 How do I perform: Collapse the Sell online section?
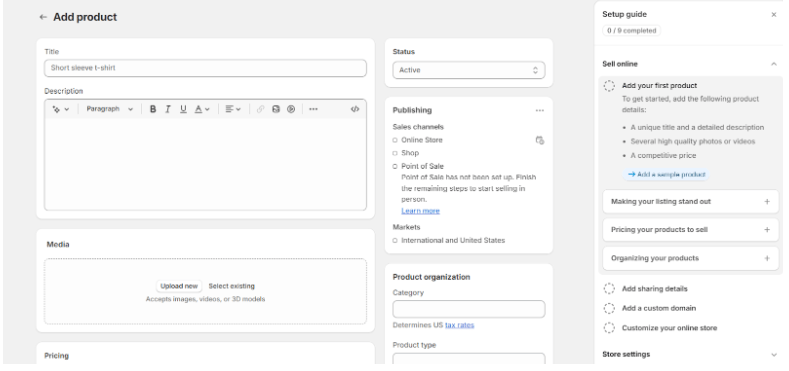pyautogui.click(x=774, y=64)
